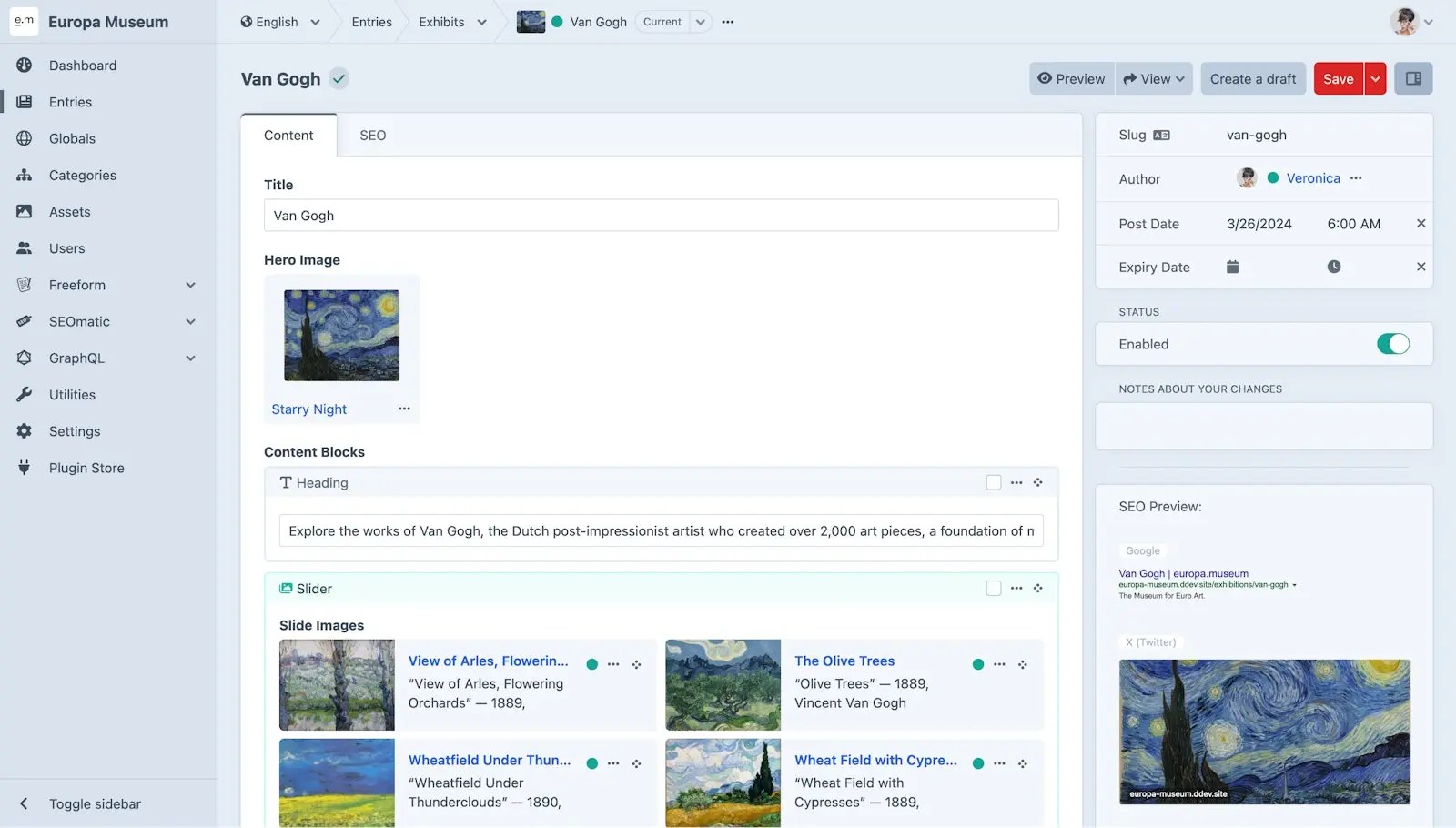Open the Exhibits breadcrumb dropdown
Screen dimensions: 1456x828
tap(482, 22)
